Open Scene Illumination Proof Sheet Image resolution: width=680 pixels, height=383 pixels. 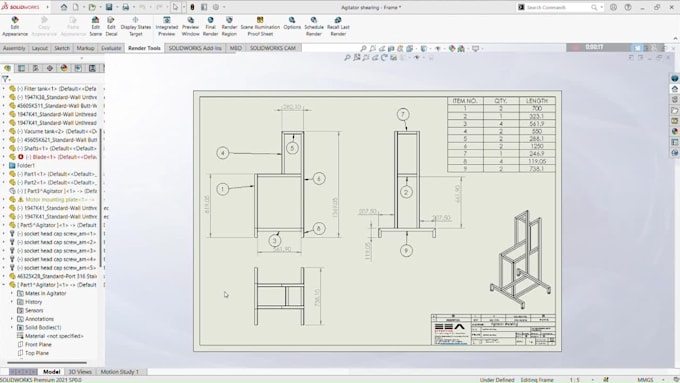(x=260, y=26)
